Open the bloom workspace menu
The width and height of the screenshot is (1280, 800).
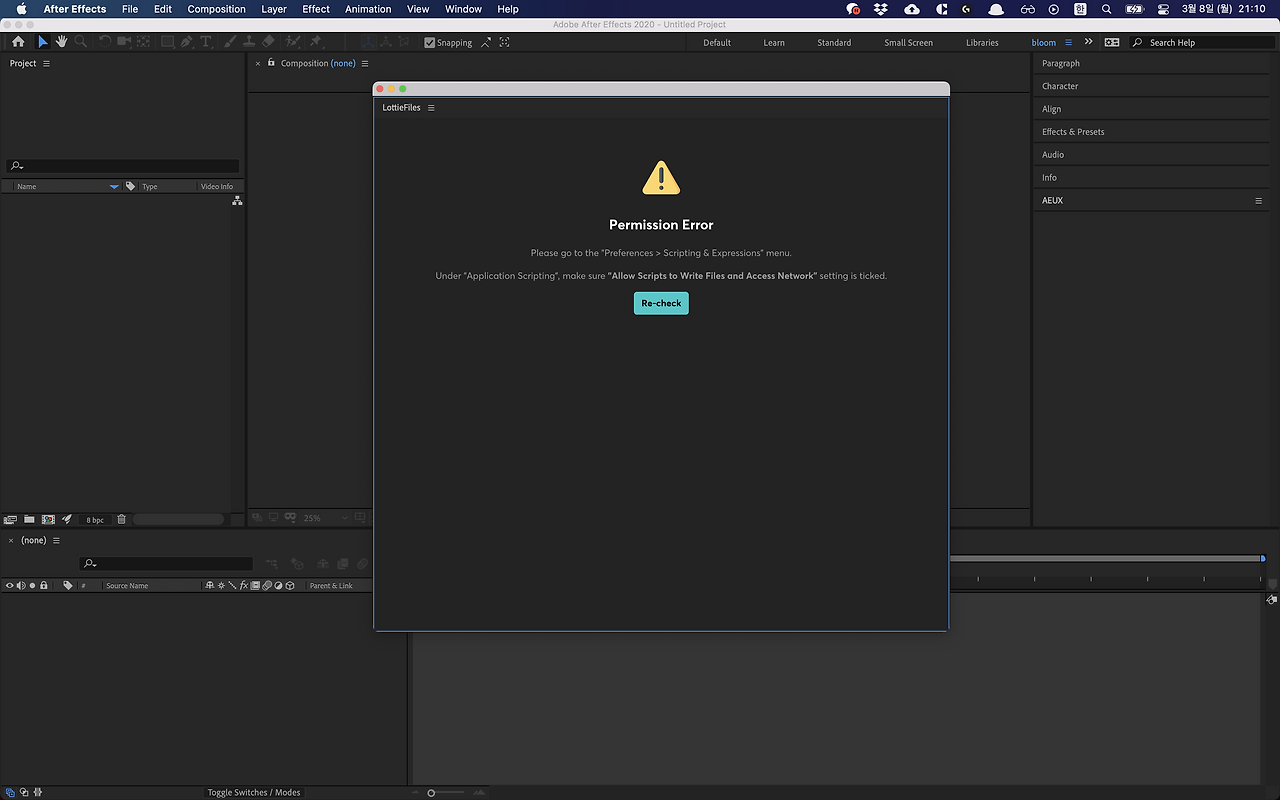pyautogui.click(x=1068, y=42)
